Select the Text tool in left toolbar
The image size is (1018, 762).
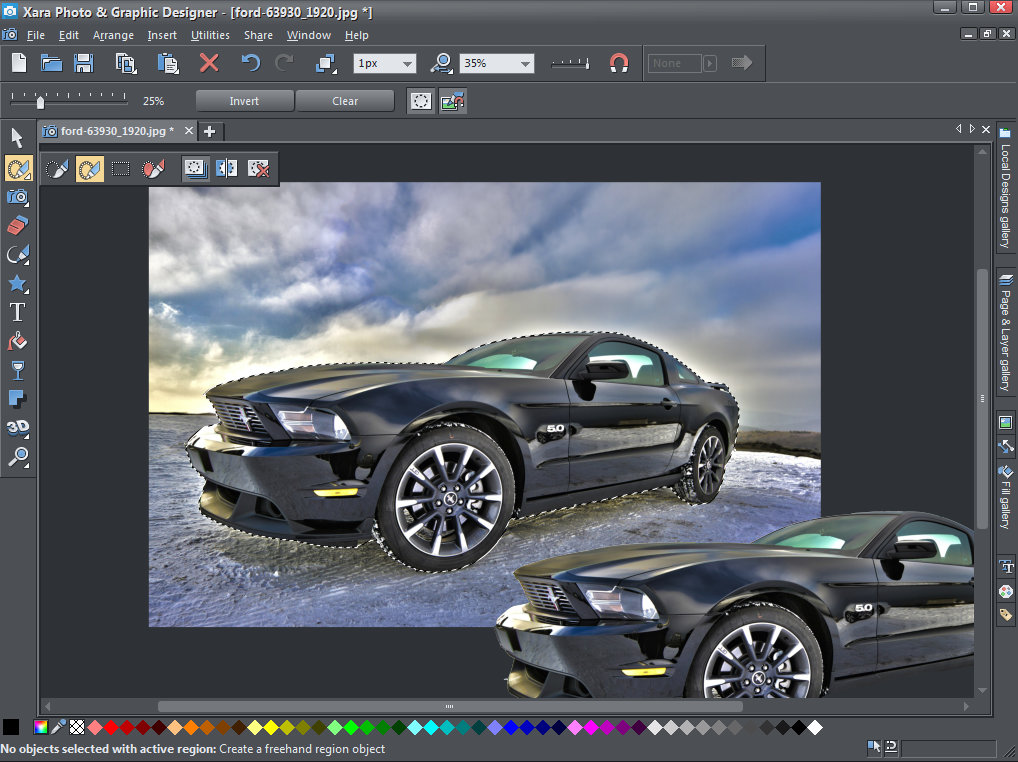(17, 313)
